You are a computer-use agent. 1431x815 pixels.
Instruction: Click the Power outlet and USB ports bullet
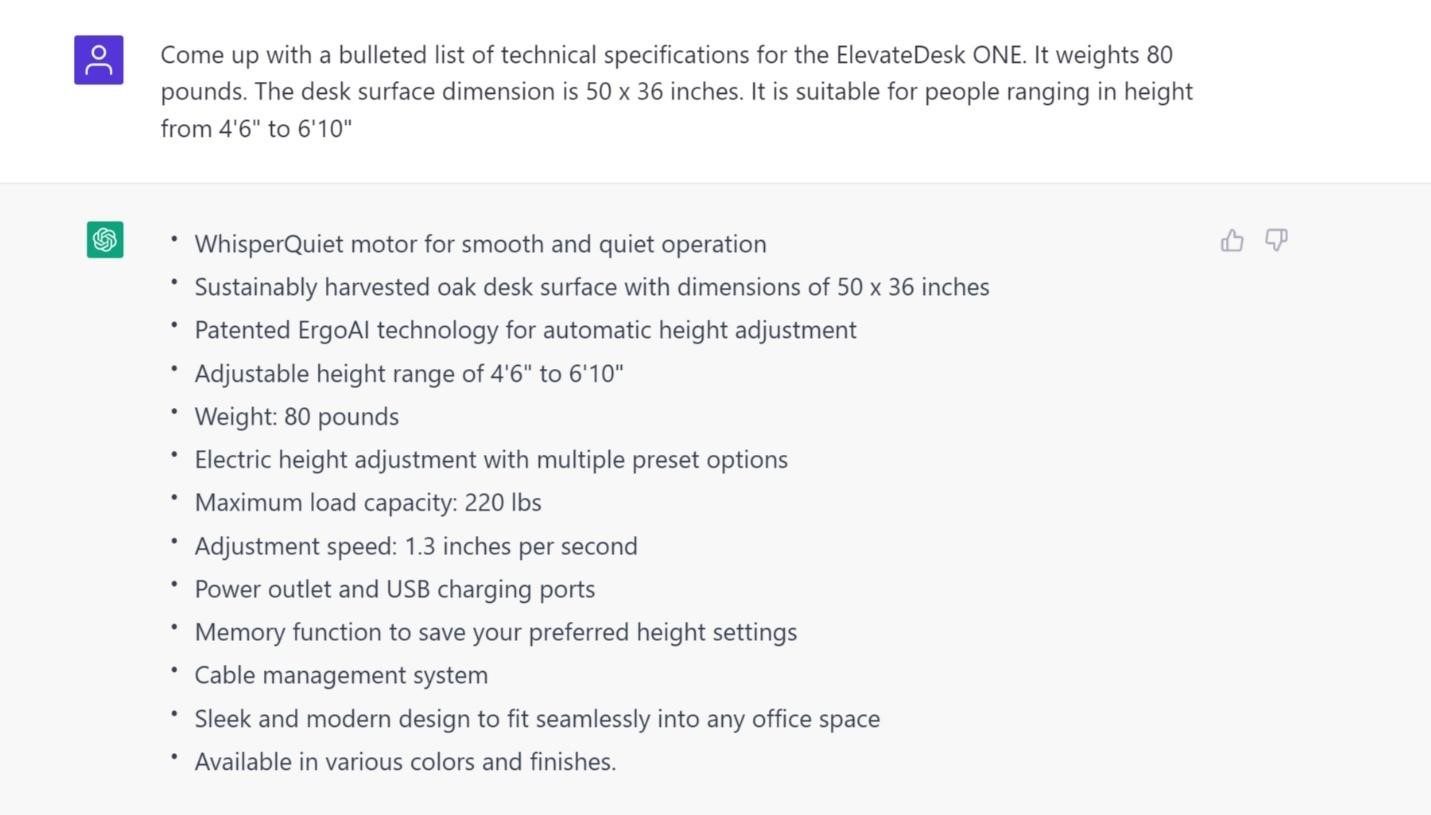(394, 589)
